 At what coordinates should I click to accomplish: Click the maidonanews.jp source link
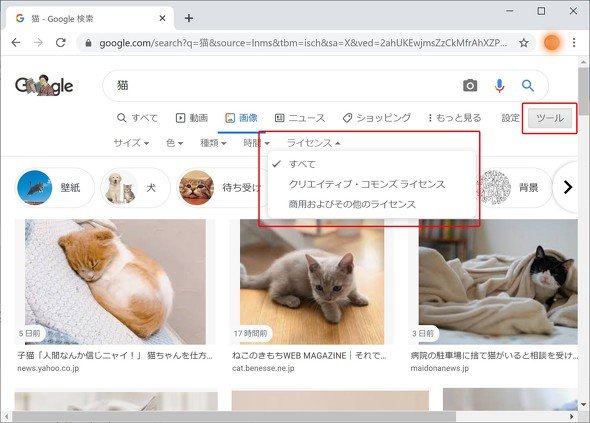pyautogui.click(x=439, y=368)
